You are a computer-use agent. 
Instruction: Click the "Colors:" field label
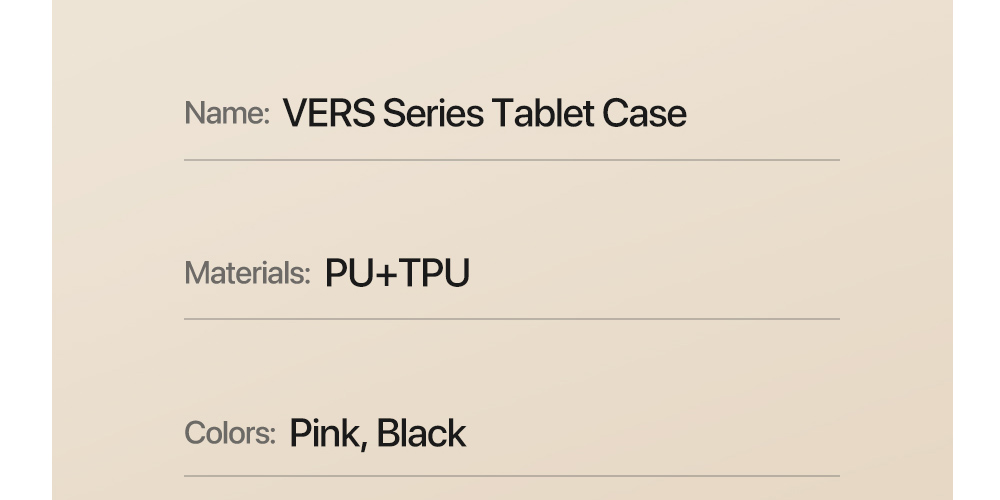[x=230, y=433]
